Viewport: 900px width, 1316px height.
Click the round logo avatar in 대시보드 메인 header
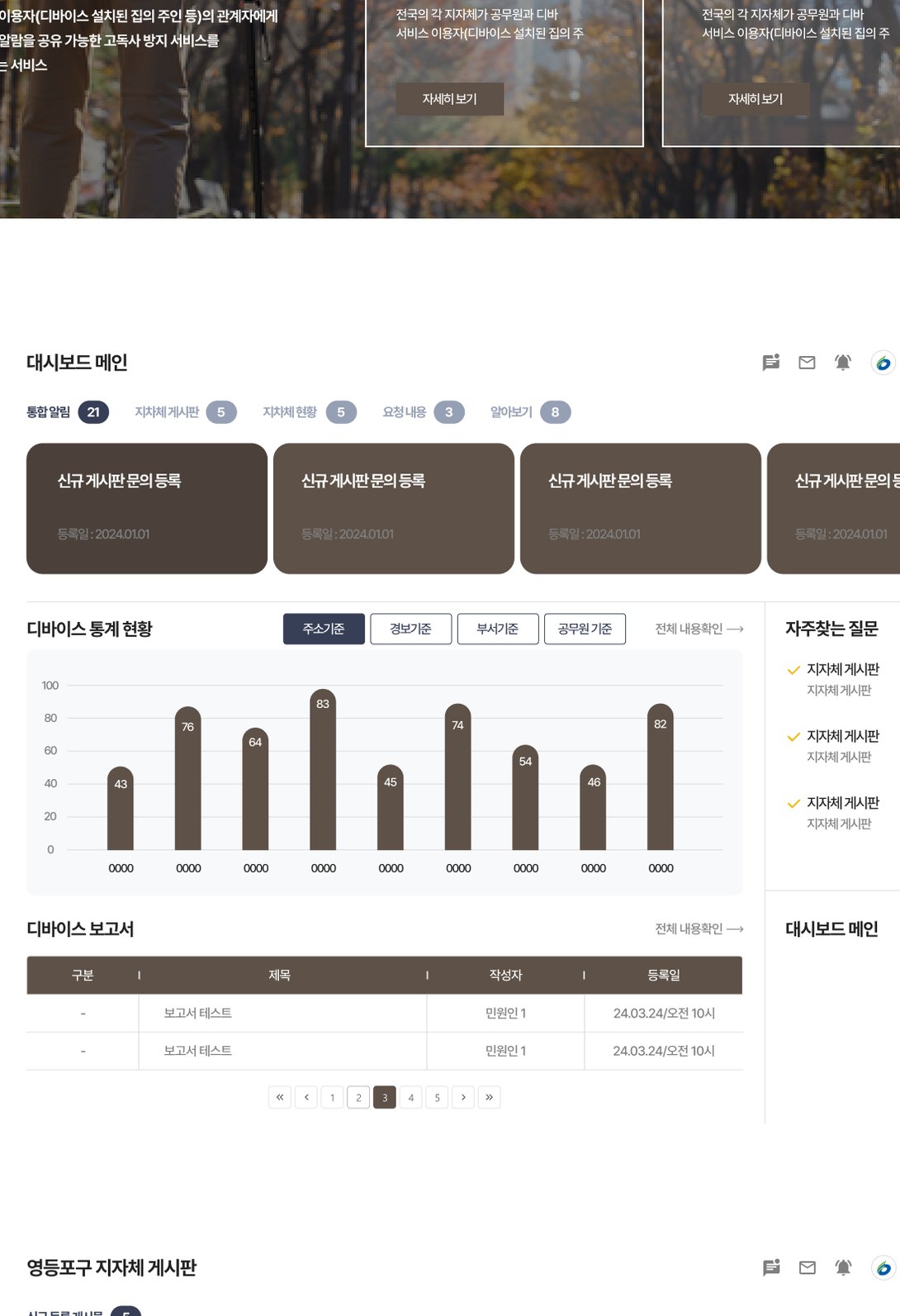tap(883, 363)
